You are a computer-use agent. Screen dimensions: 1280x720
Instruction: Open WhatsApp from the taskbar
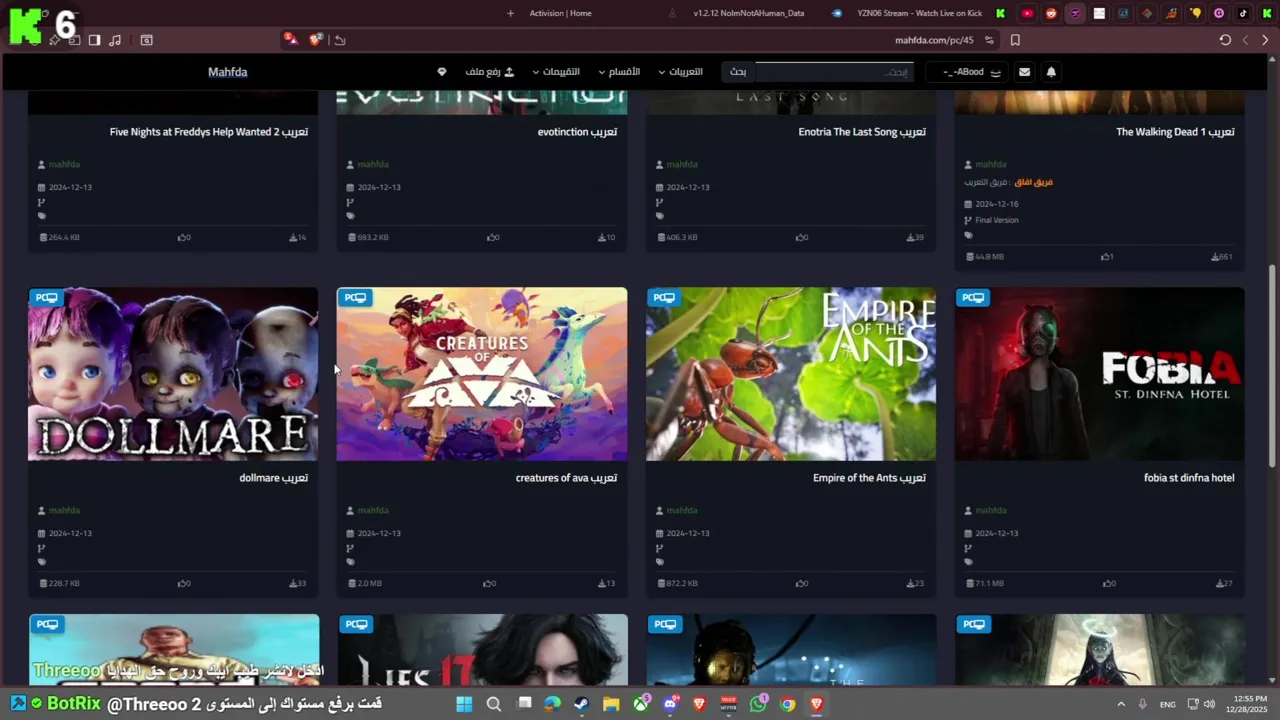(x=758, y=704)
